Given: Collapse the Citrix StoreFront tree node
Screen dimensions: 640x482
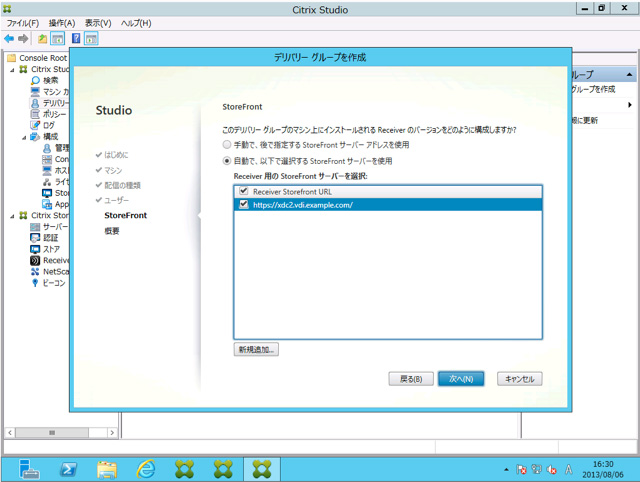Looking at the screenshot, I should click(x=12, y=216).
